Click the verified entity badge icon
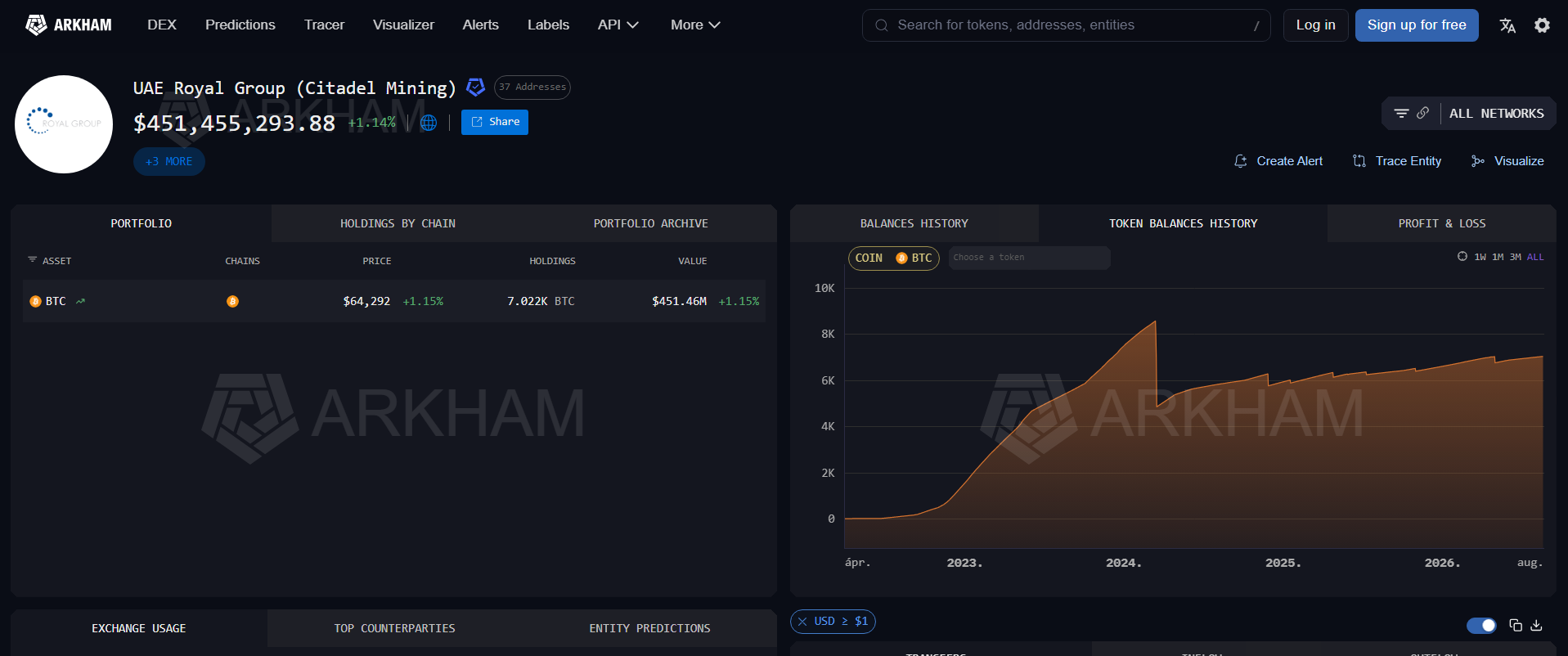Screen dimensions: 1568x656 pyautogui.click(x=475, y=88)
